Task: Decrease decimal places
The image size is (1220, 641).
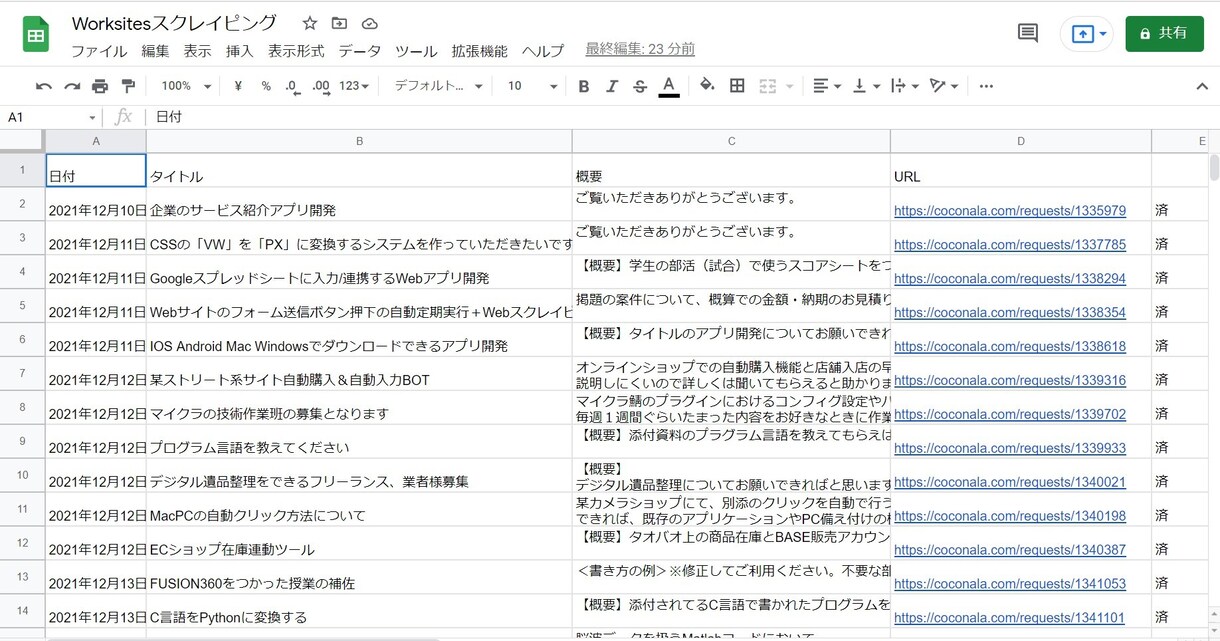Action: click(292, 86)
